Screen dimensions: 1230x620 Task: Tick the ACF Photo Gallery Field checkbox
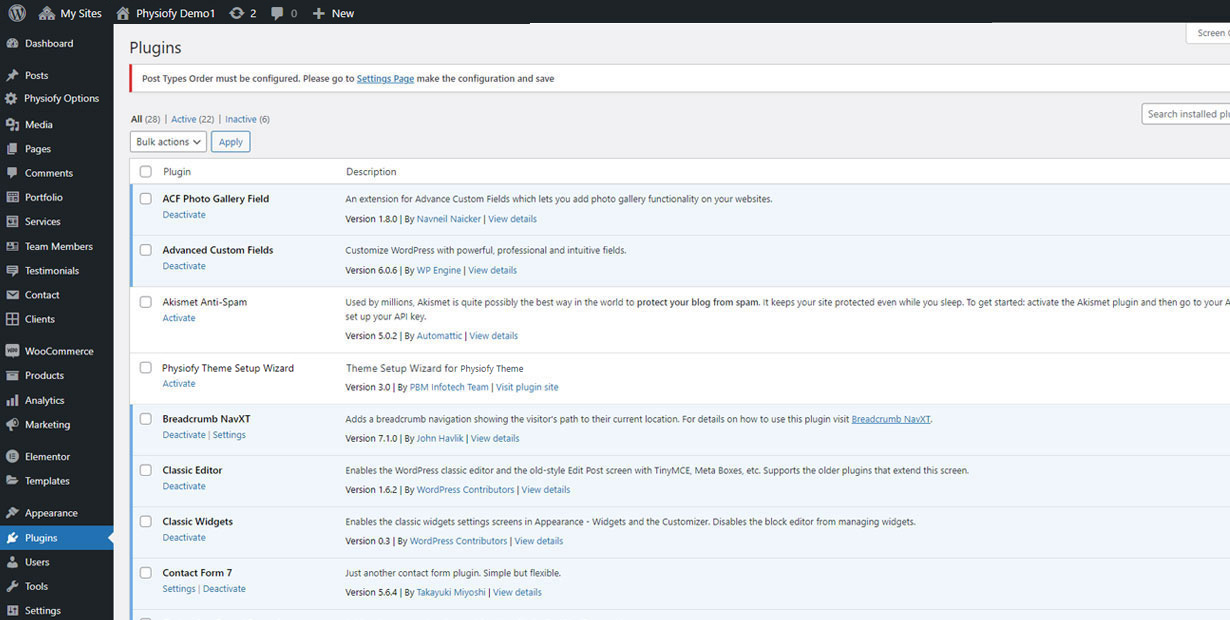point(146,199)
